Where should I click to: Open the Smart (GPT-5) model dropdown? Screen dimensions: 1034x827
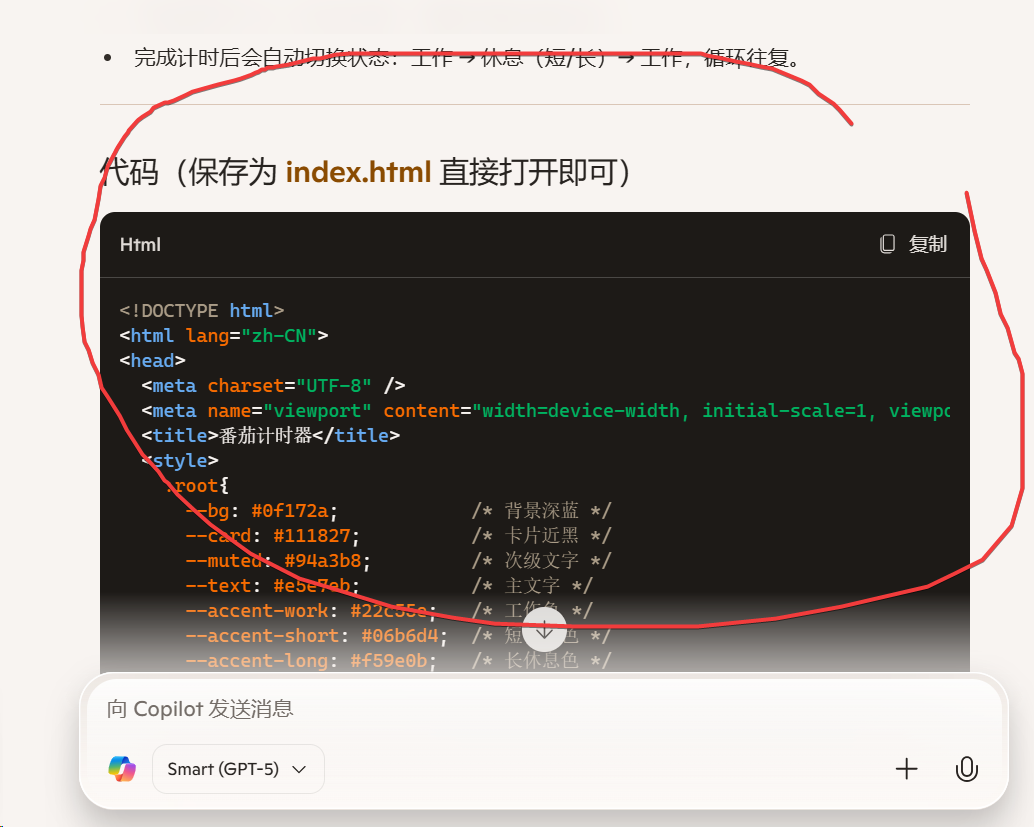tap(238, 769)
